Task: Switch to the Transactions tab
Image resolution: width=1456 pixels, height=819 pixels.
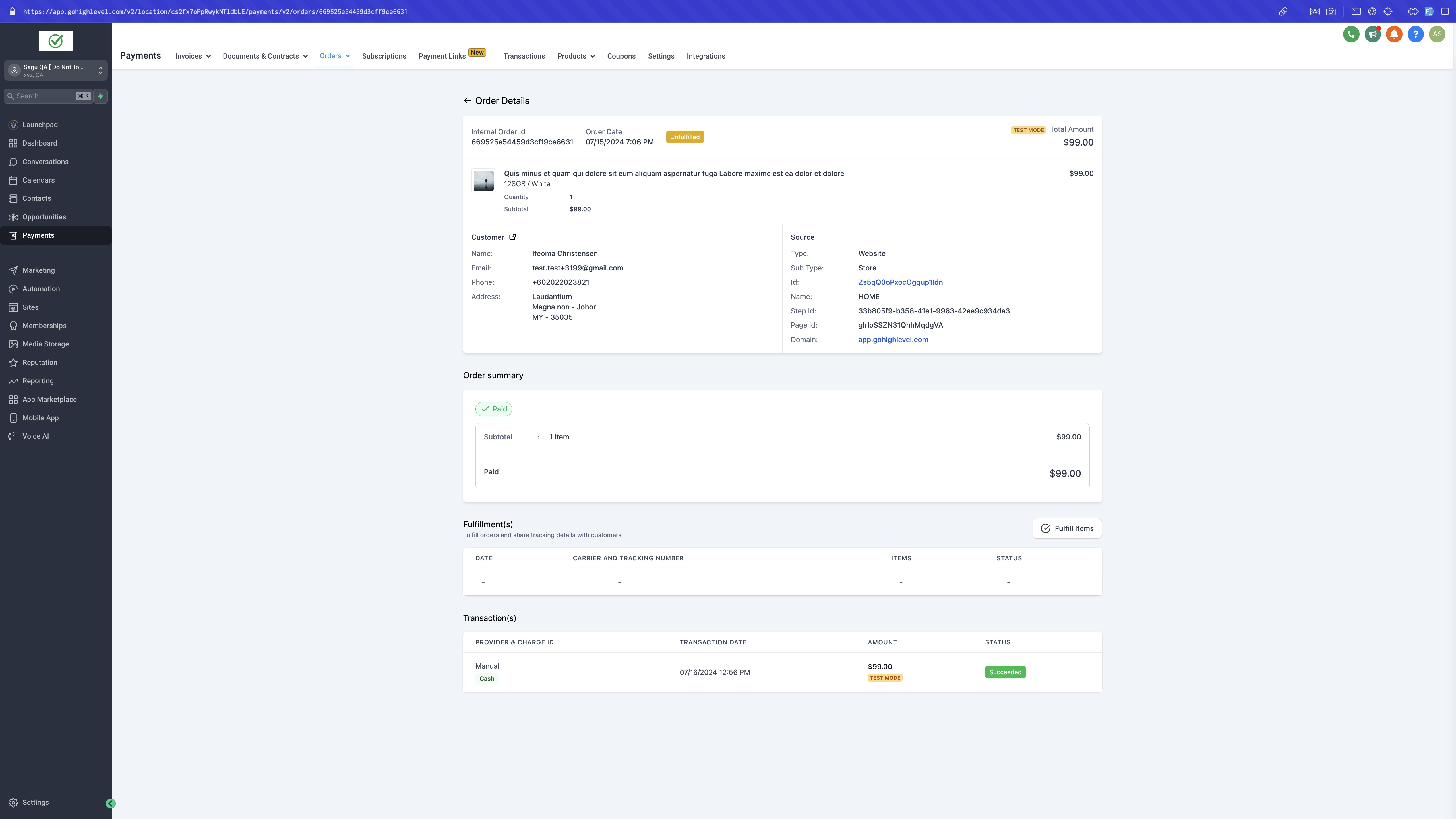Action: [x=524, y=57]
